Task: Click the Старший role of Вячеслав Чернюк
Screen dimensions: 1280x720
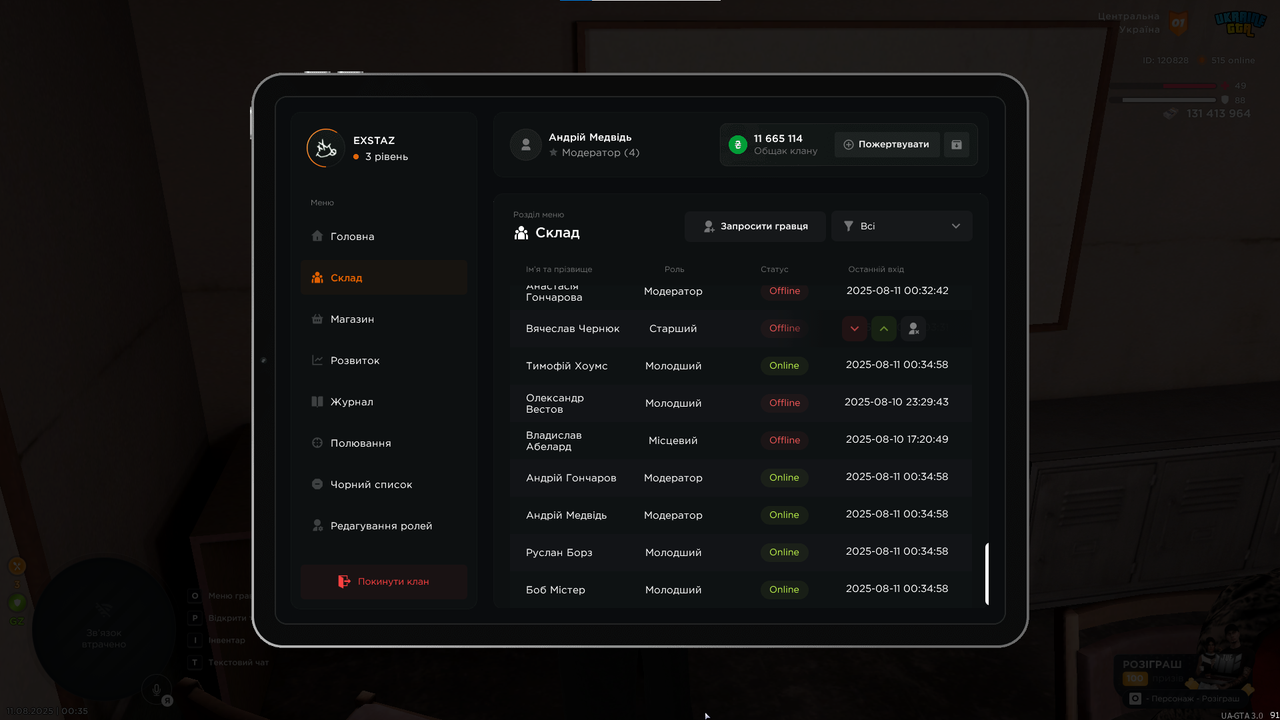Action: pos(673,329)
